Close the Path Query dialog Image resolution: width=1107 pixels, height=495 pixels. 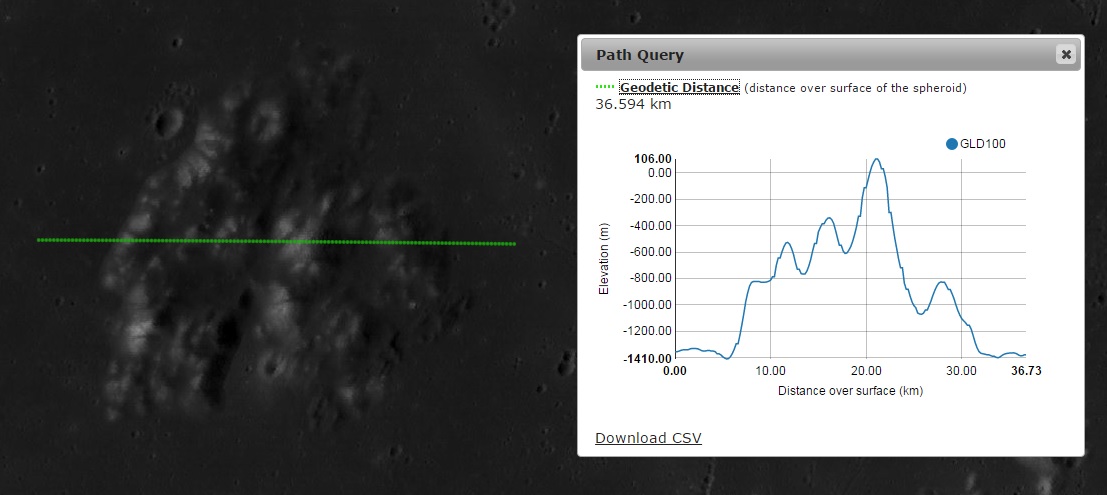(1065, 54)
